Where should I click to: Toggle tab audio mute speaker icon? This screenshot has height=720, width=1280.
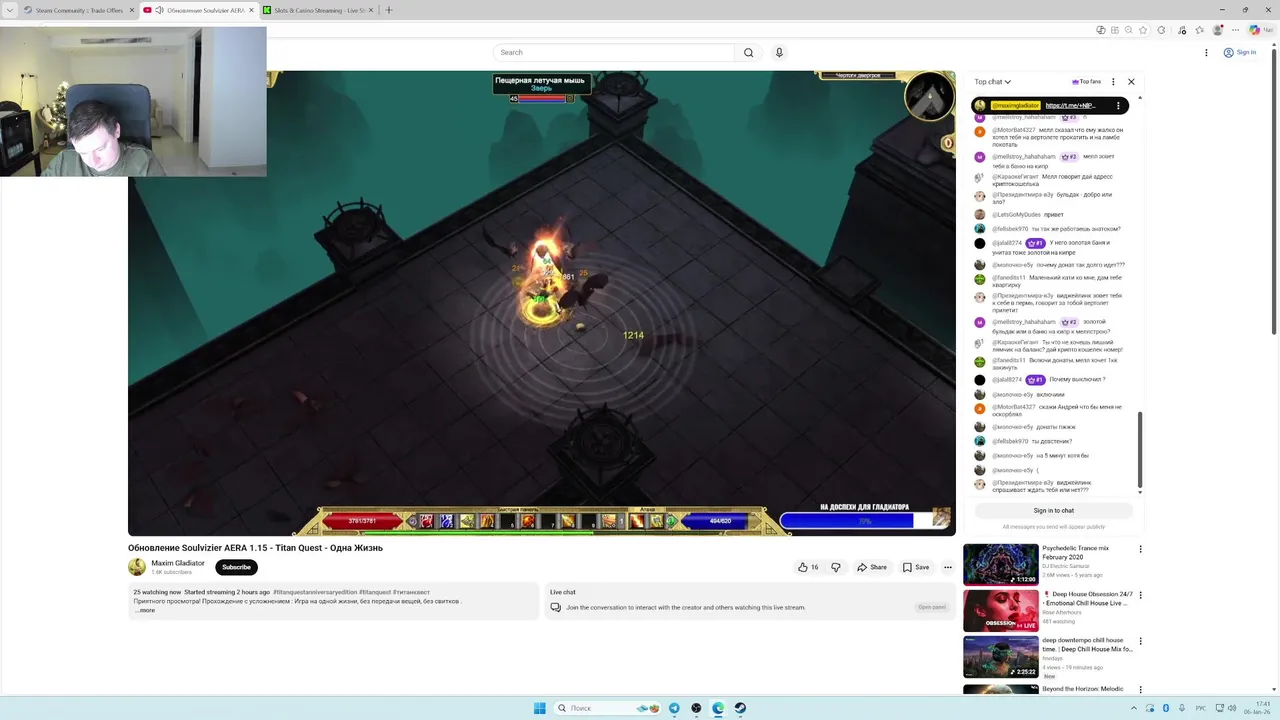click(159, 10)
